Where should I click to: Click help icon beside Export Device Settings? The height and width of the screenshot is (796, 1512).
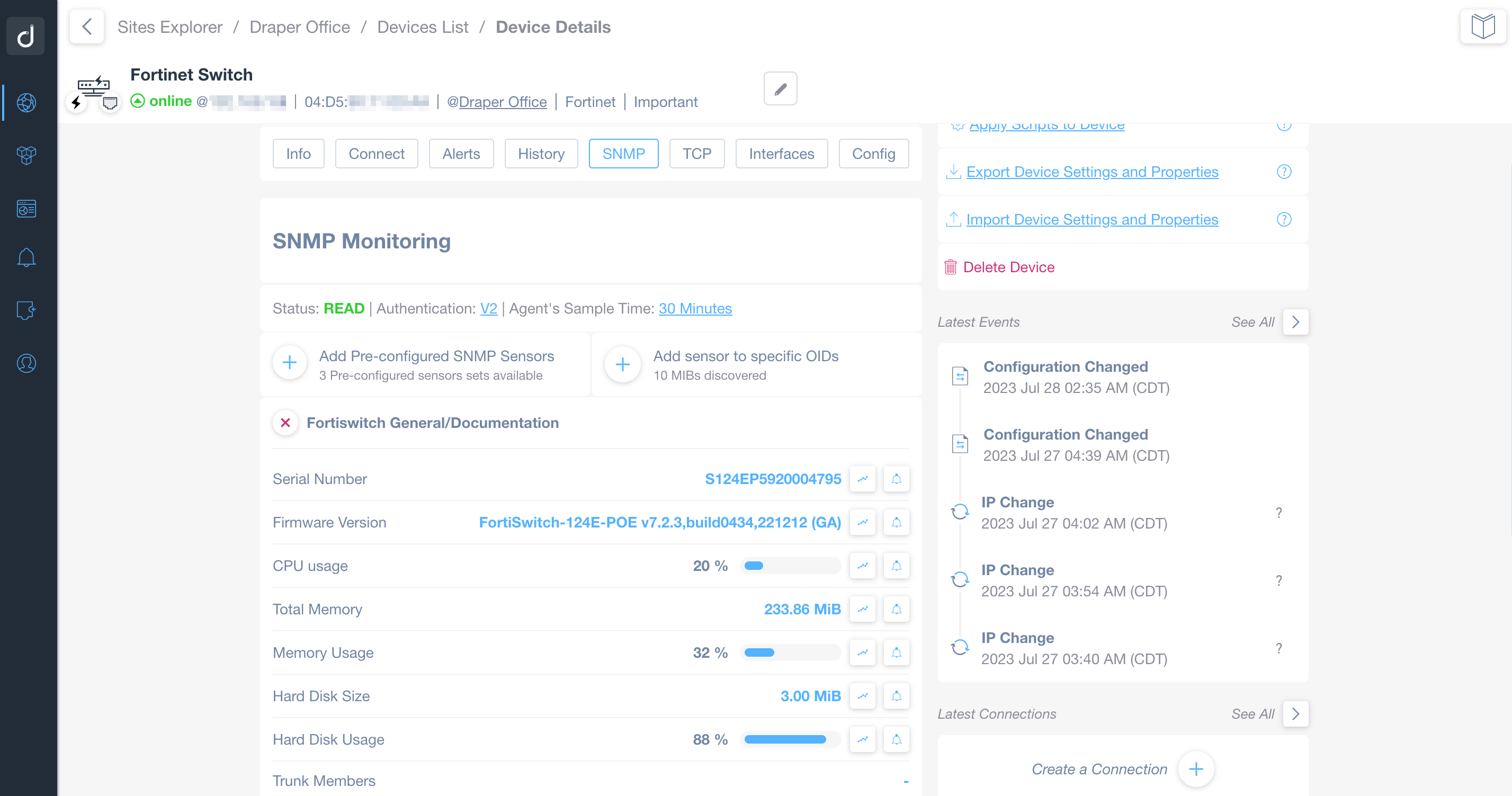pyautogui.click(x=1284, y=172)
